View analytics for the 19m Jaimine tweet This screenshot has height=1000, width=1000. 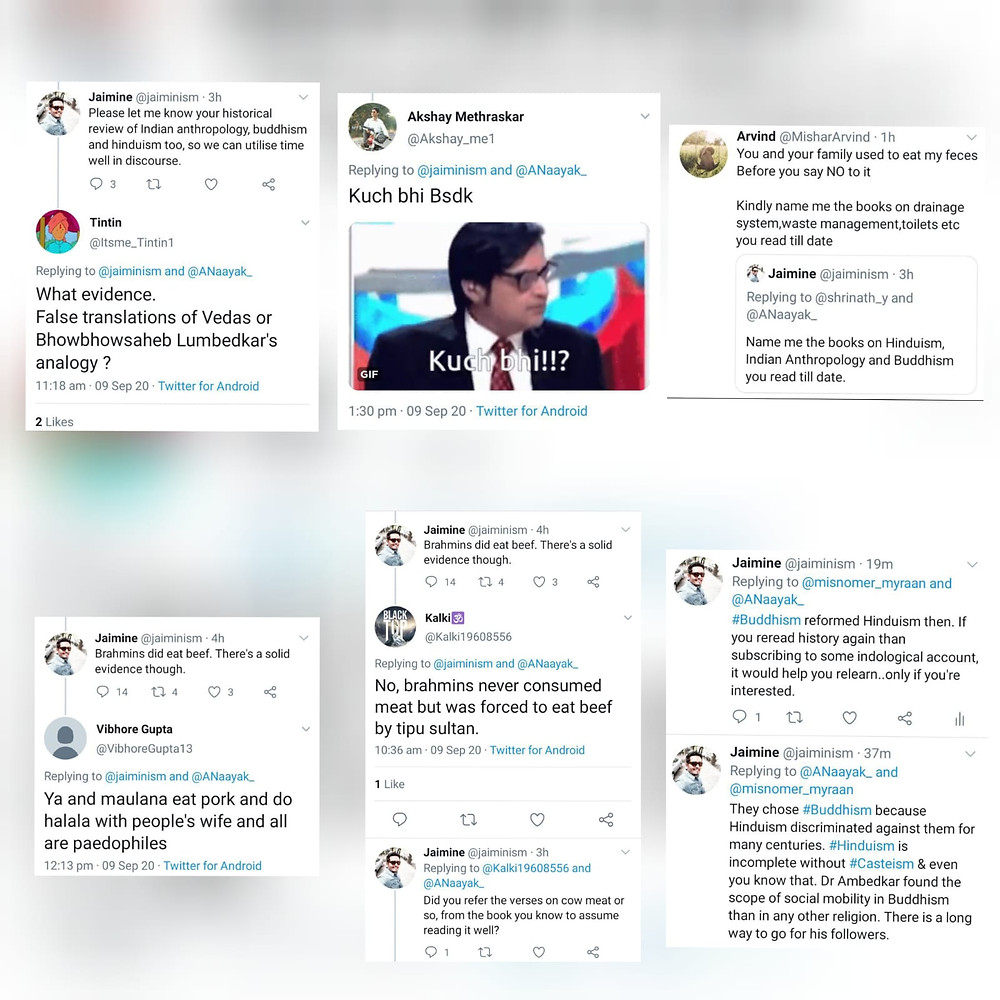click(x=960, y=719)
